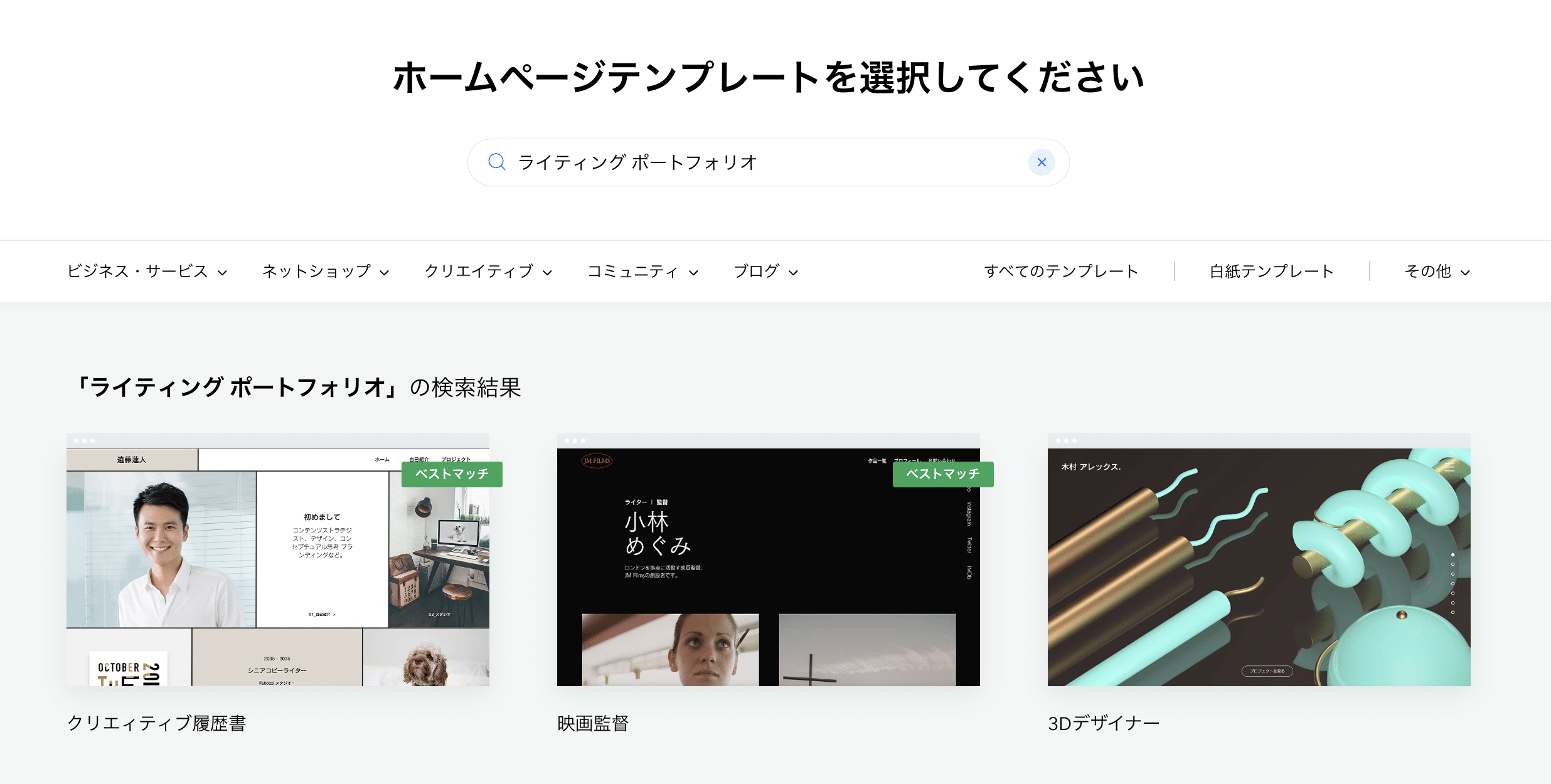Image resolution: width=1551 pixels, height=784 pixels.
Task: Clear the search query with the X icon
Action: coord(1042,162)
